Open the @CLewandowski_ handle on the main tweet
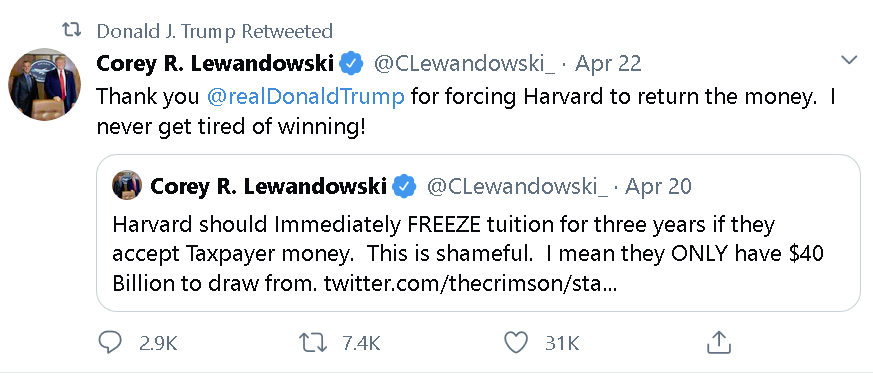The image size is (873, 382). (464, 64)
